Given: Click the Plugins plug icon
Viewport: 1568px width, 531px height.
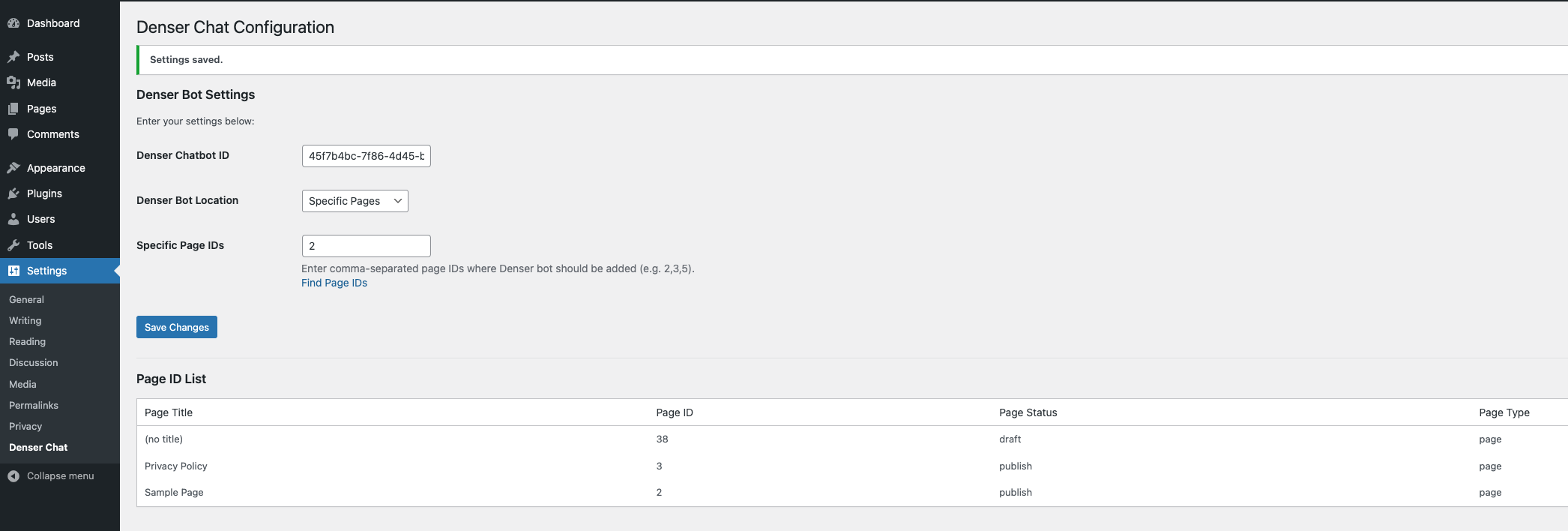Looking at the screenshot, I should [13, 193].
